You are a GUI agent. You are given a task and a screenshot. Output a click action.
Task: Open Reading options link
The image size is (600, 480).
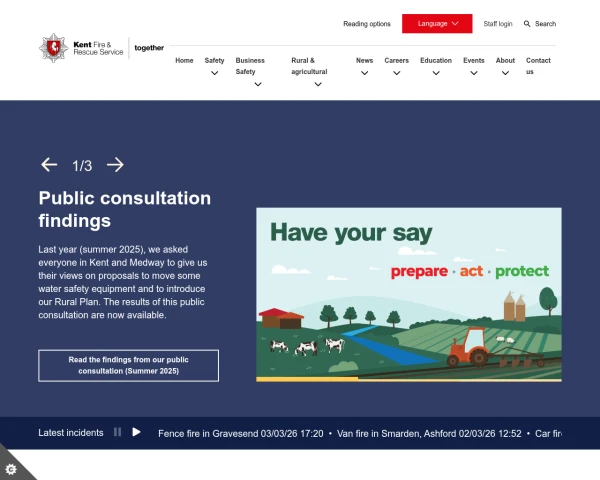tap(367, 24)
